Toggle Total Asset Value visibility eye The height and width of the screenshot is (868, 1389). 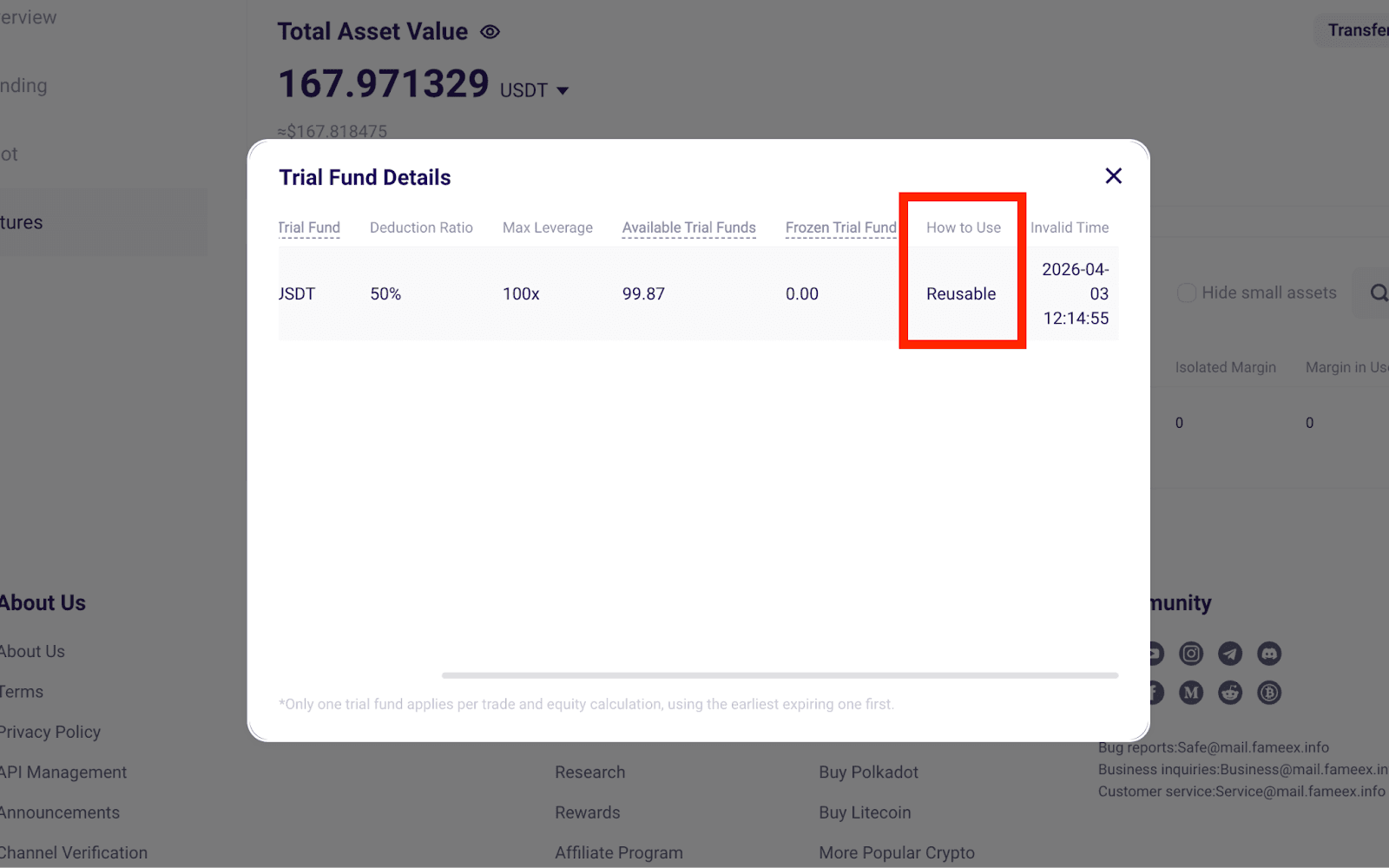[x=490, y=32]
